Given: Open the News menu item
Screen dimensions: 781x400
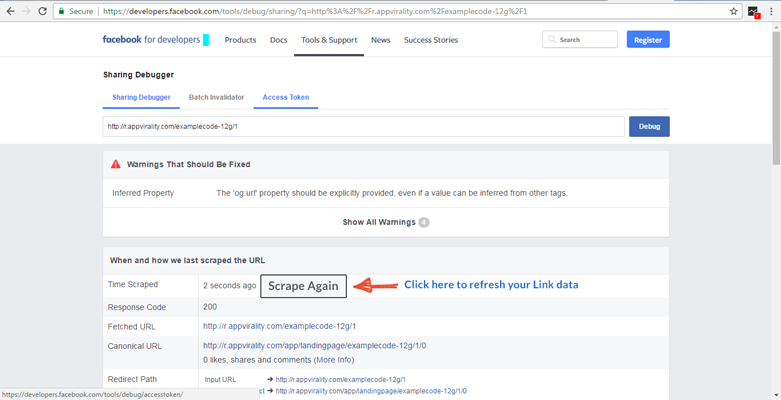Looking at the screenshot, I should pyautogui.click(x=381, y=40).
